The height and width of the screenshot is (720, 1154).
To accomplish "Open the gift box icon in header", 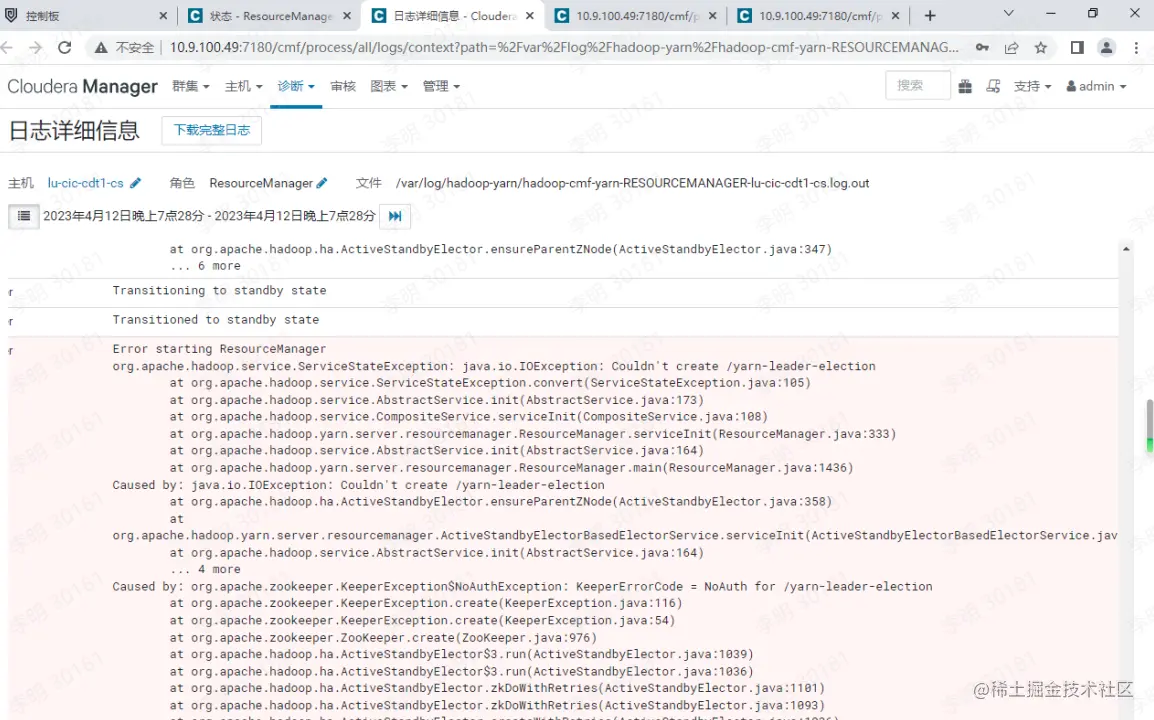I will point(965,86).
